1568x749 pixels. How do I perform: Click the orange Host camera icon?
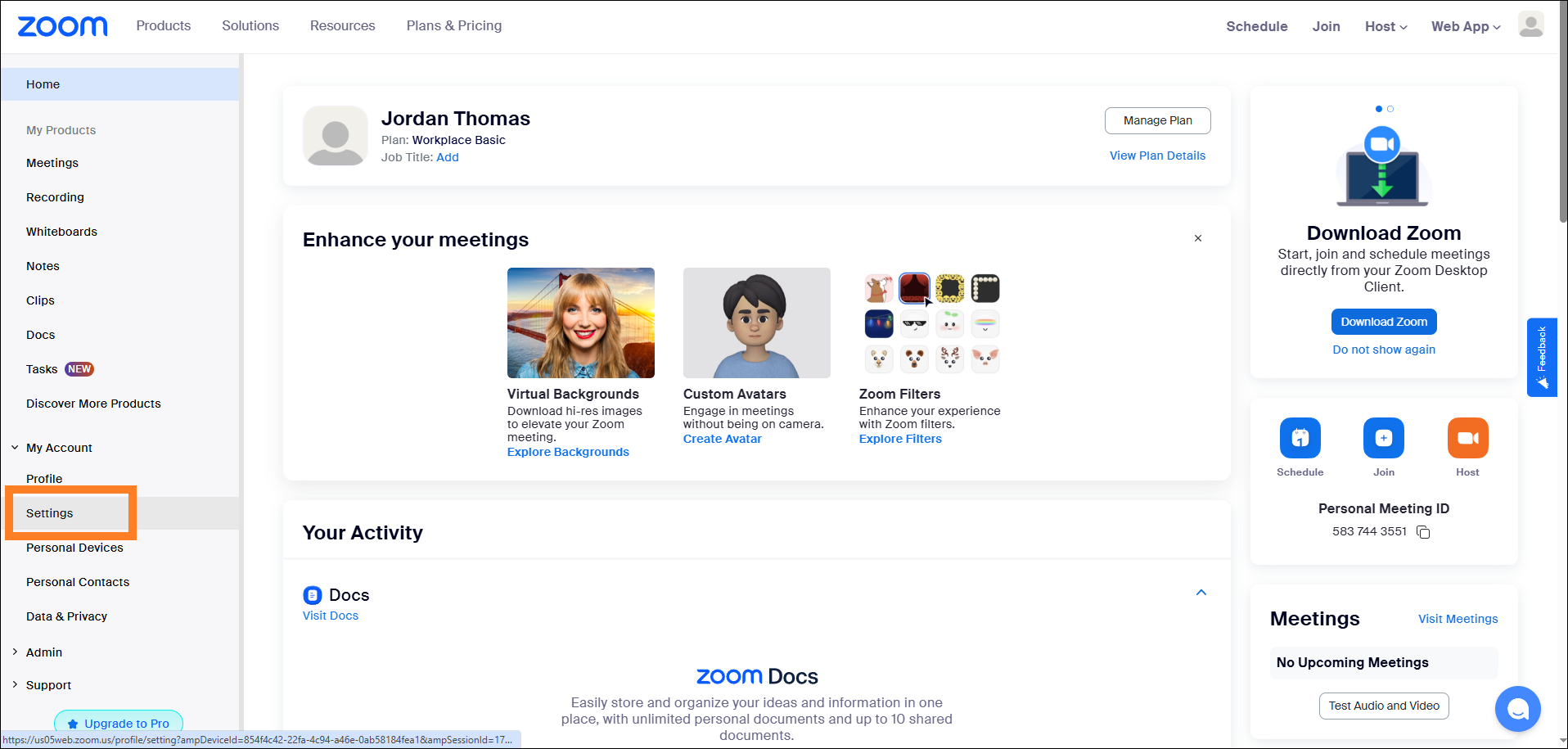coord(1467,438)
